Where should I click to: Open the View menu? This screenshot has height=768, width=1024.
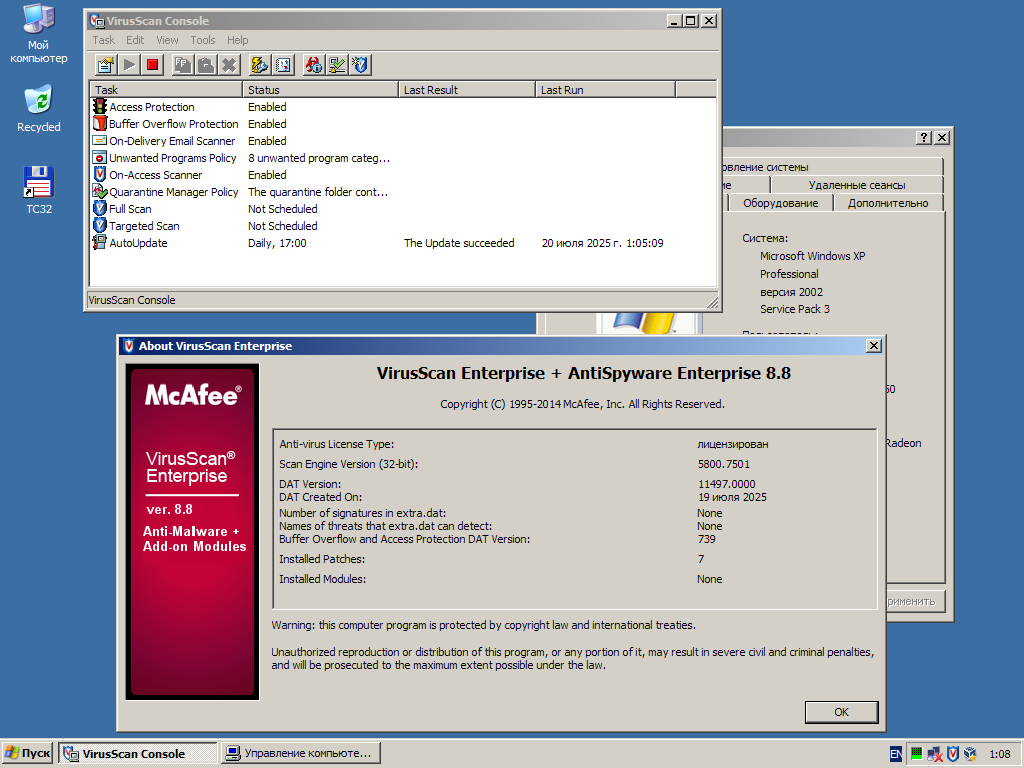click(167, 40)
